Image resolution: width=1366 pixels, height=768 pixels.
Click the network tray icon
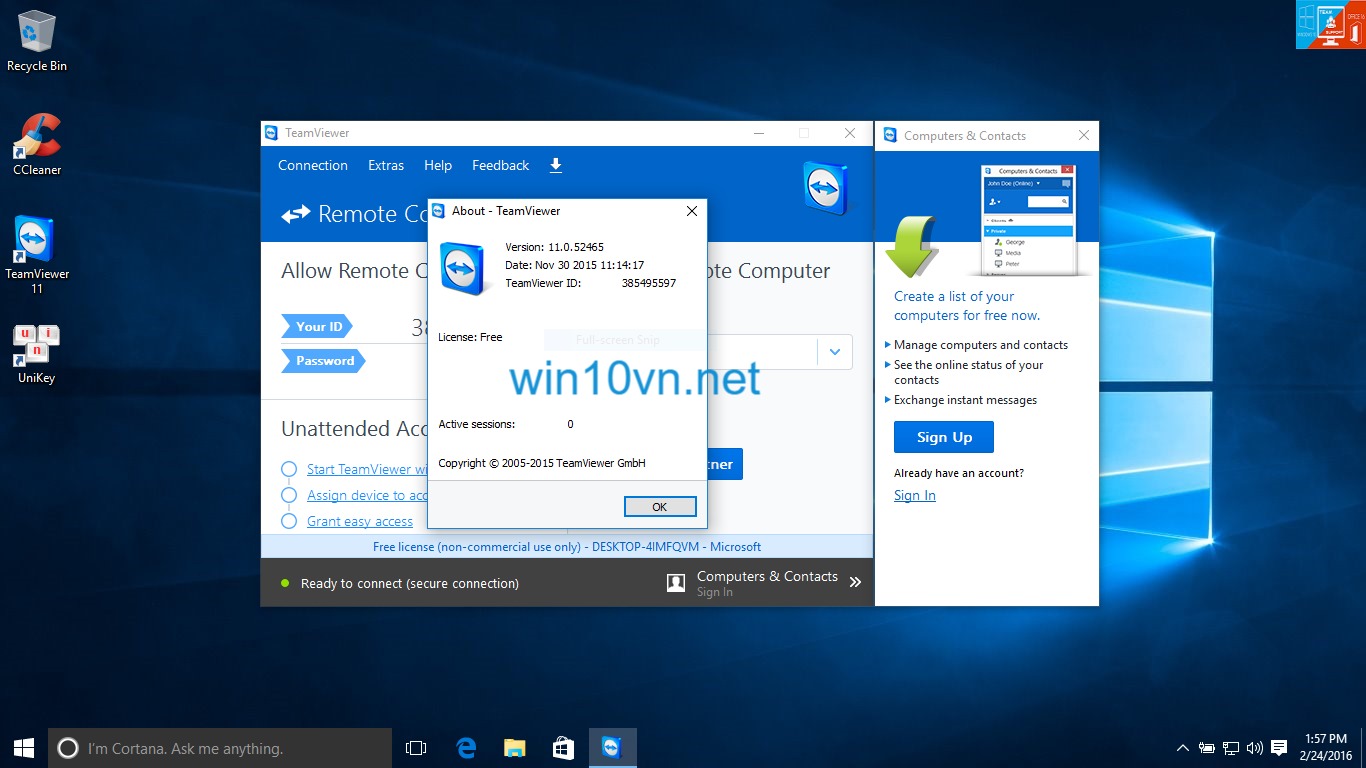pyautogui.click(x=1231, y=748)
